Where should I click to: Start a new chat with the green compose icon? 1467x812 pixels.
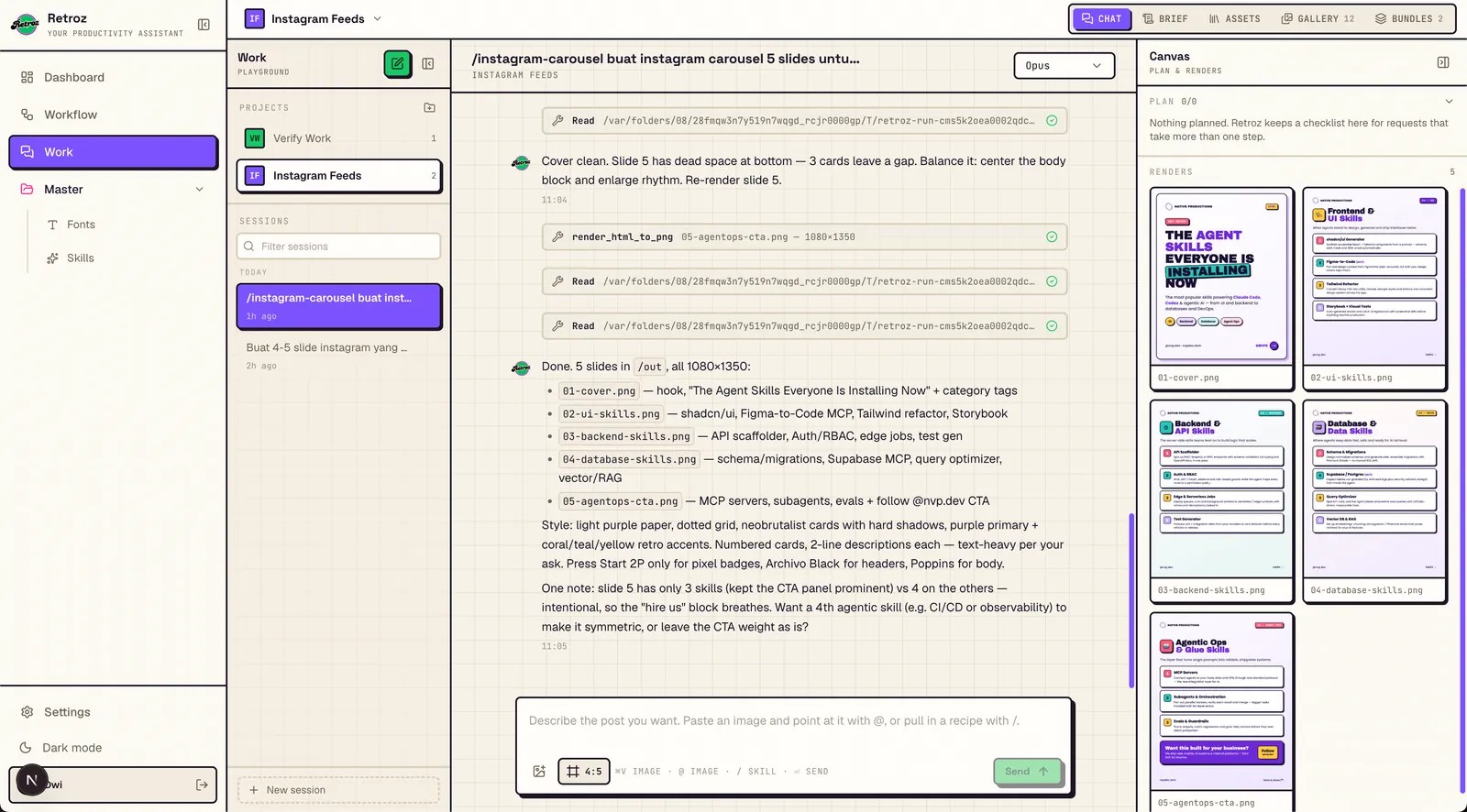click(x=397, y=63)
